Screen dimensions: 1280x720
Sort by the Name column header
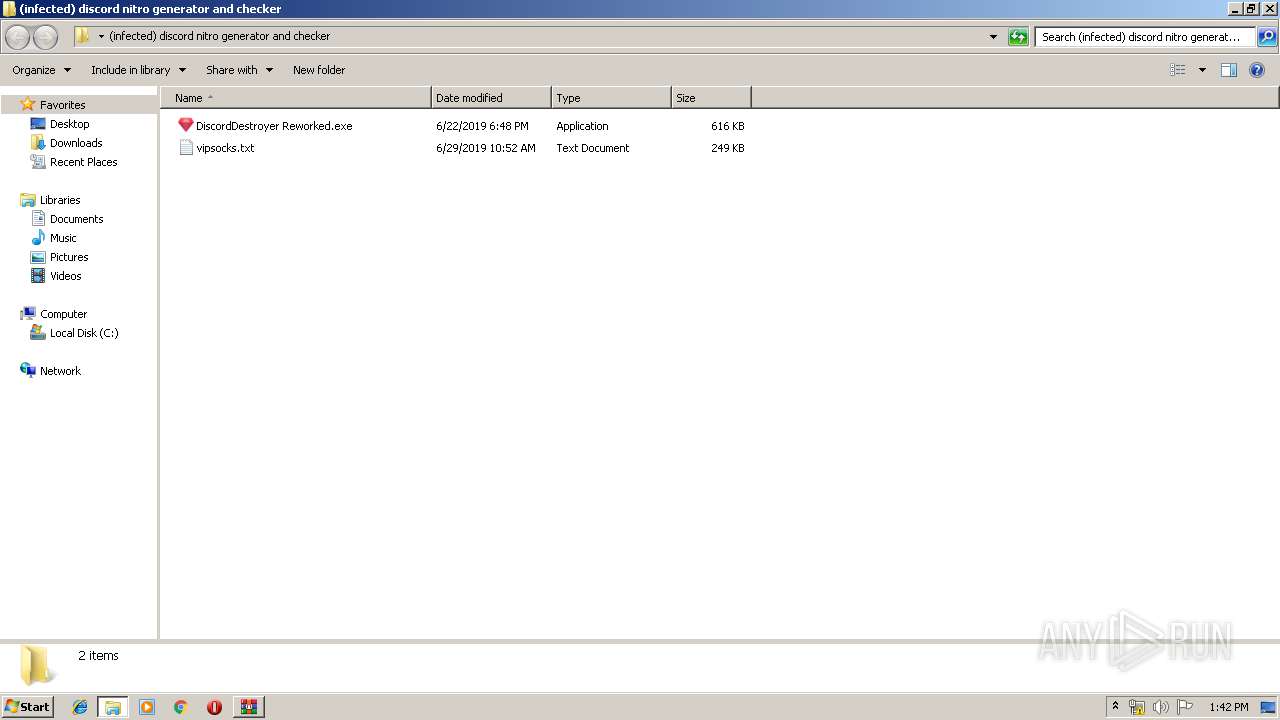295,98
